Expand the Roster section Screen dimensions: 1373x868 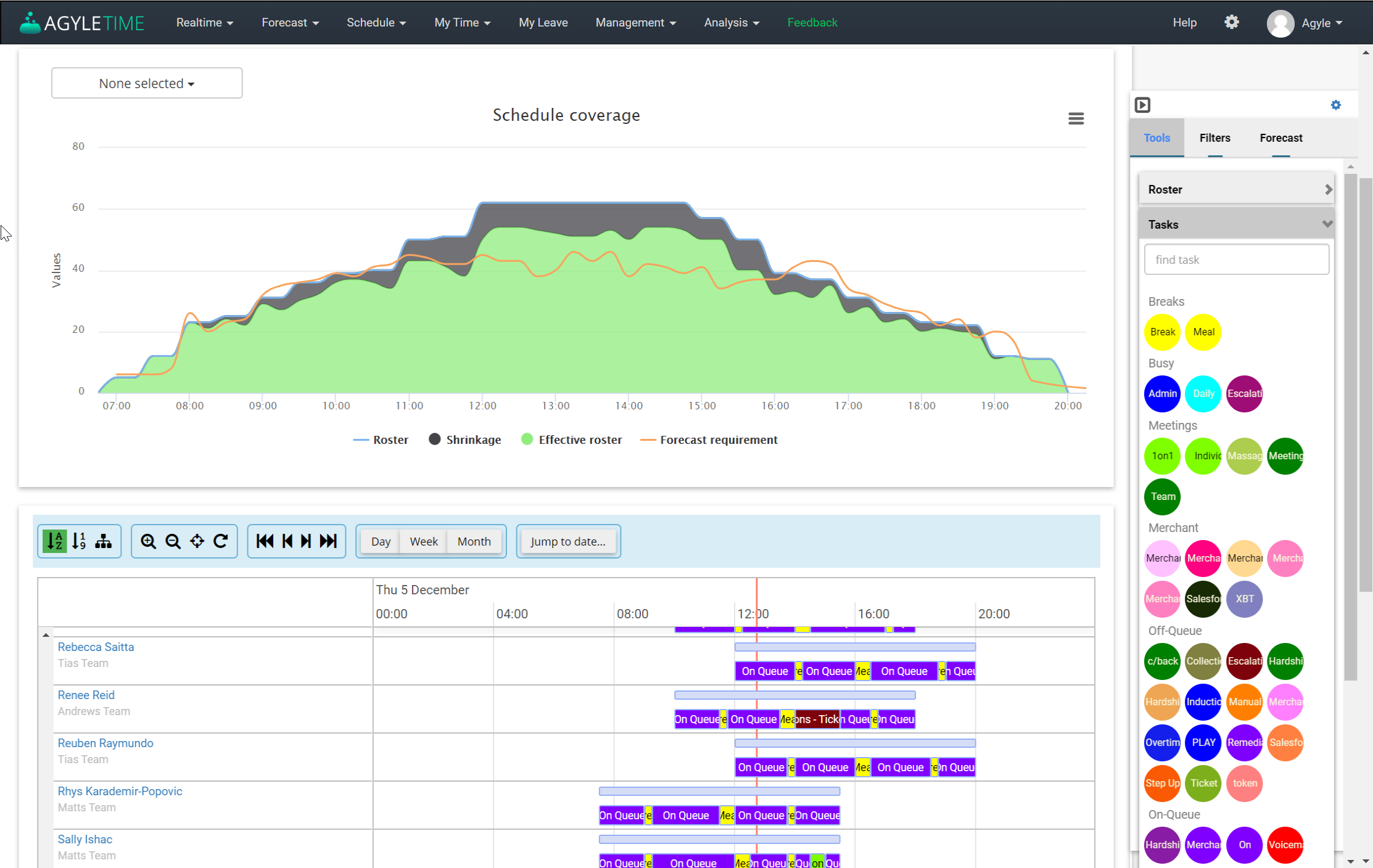click(x=1236, y=189)
